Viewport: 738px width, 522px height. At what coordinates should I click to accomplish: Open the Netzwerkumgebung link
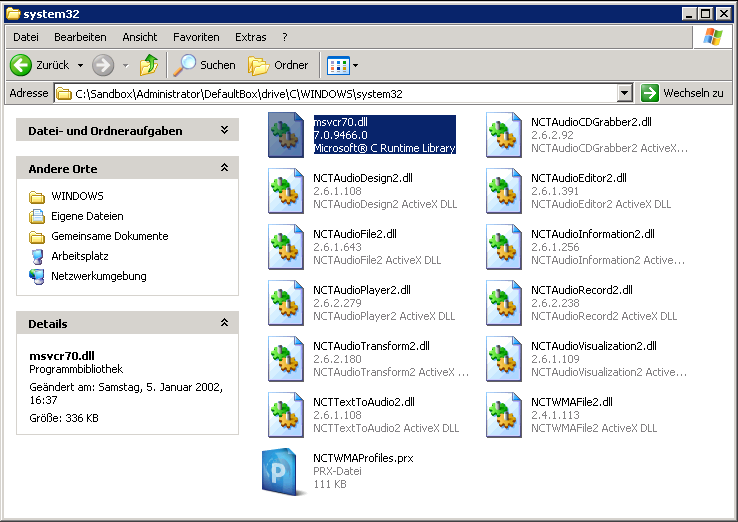(x=99, y=276)
